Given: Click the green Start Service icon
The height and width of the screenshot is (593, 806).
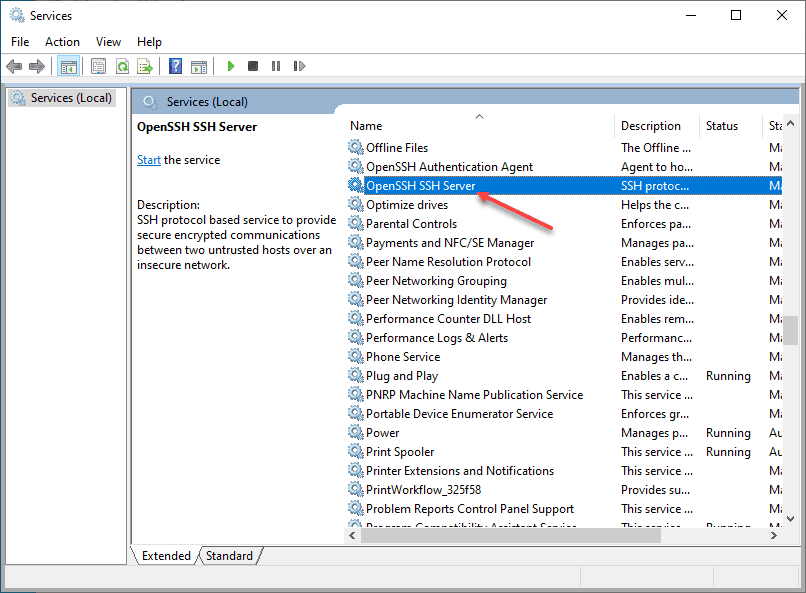Looking at the screenshot, I should 231,66.
